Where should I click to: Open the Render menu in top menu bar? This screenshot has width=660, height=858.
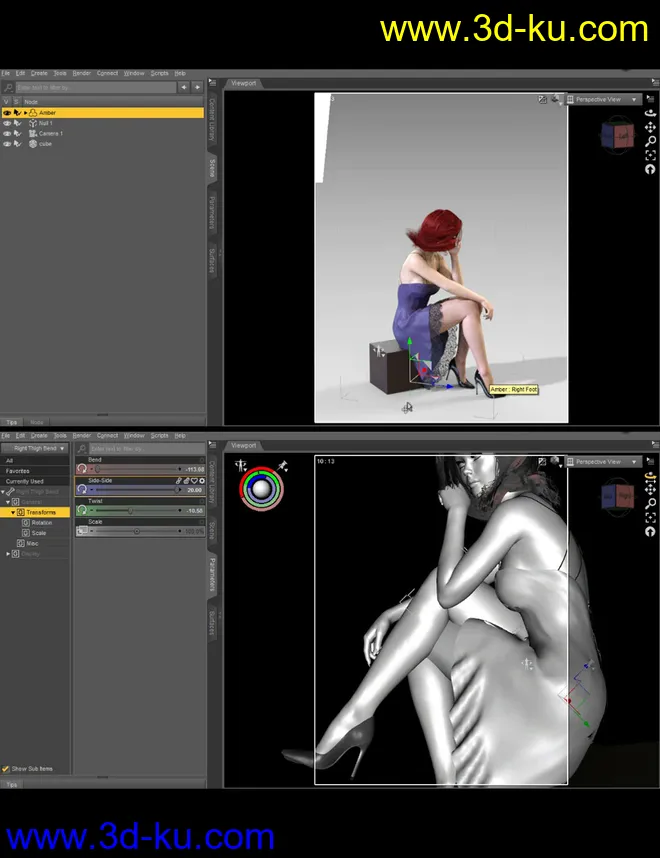81,73
